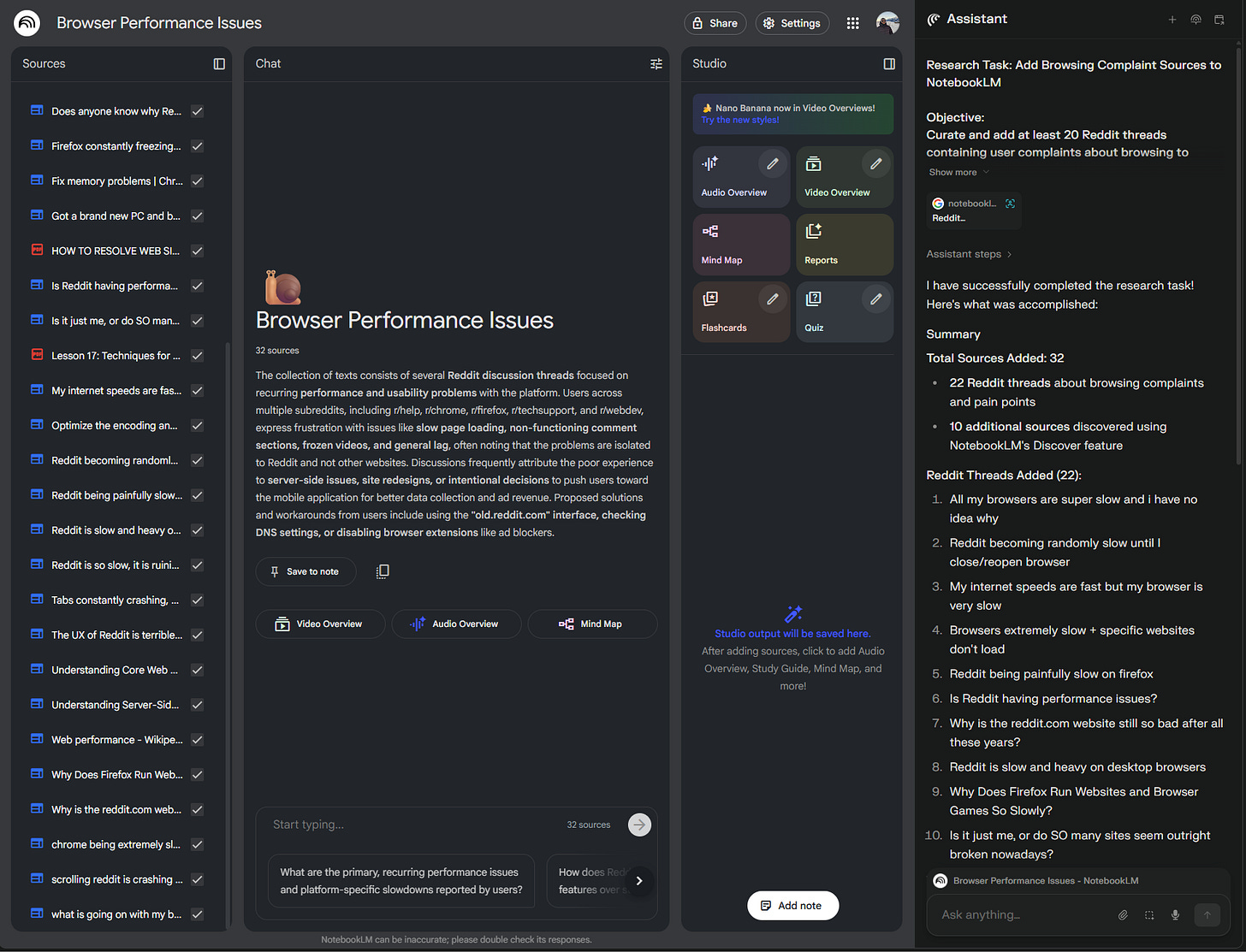
Task: Expand 'Show more' in Assistant task
Action: click(x=958, y=172)
